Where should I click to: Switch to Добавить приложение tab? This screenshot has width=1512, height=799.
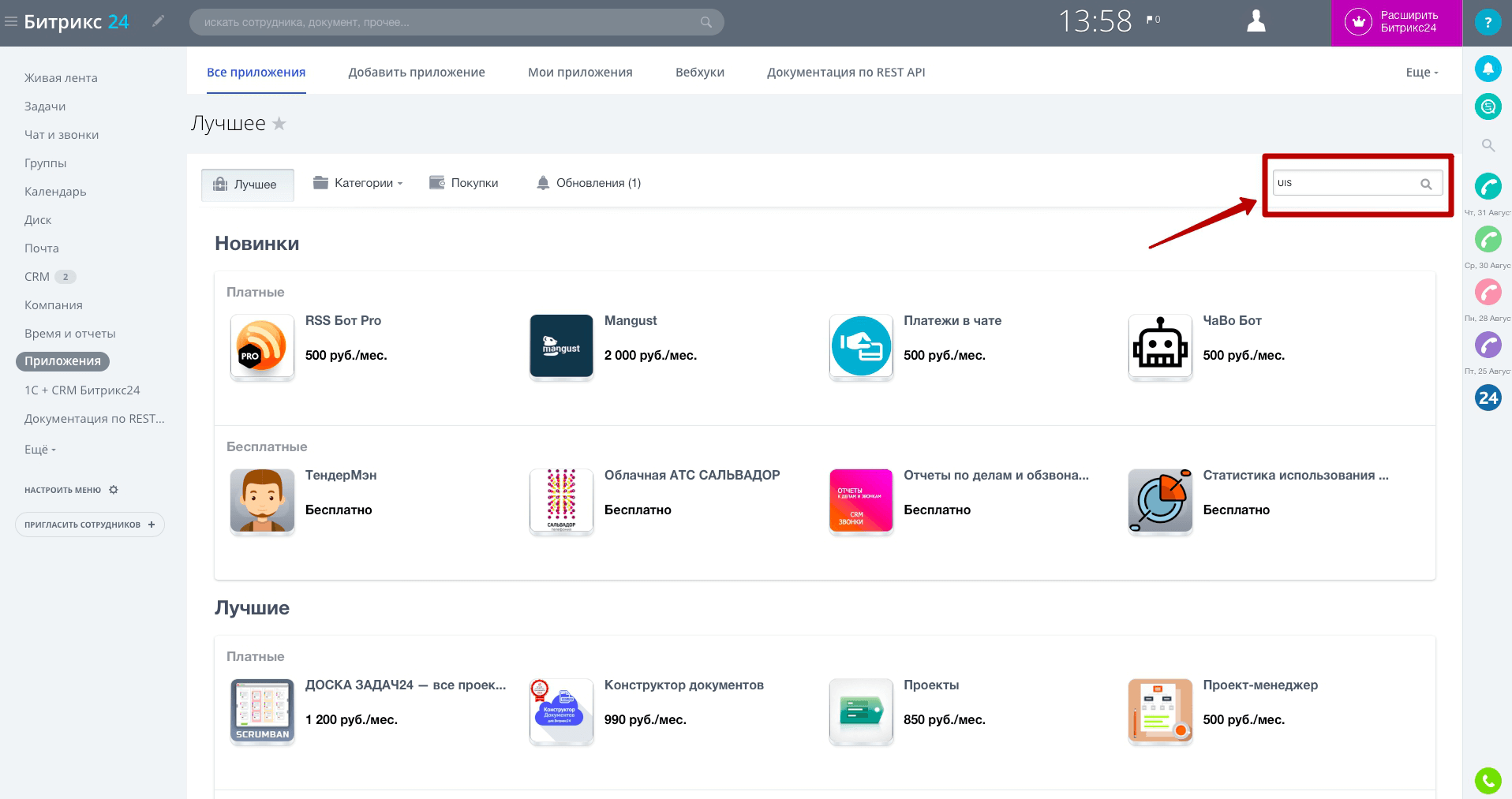point(417,72)
